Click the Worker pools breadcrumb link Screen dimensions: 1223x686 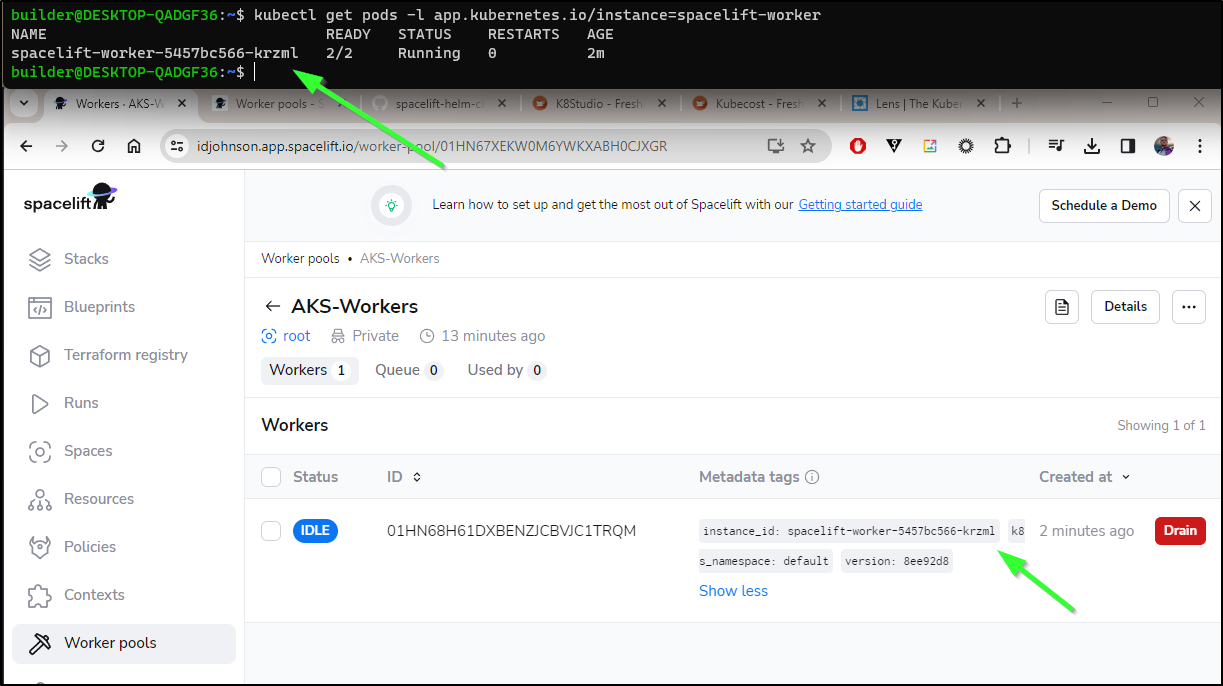click(300, 258)
